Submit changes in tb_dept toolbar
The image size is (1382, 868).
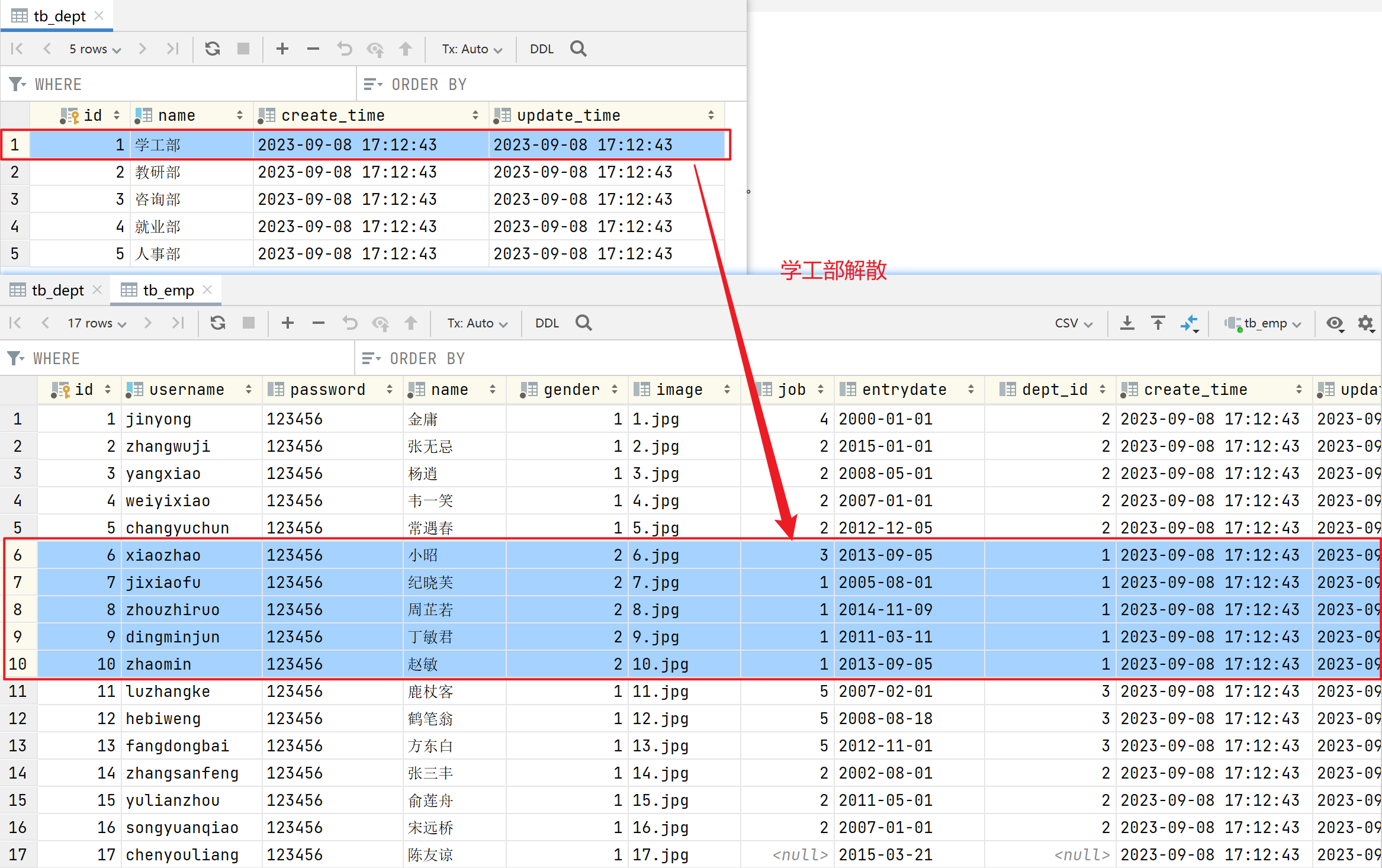(406, 49)
